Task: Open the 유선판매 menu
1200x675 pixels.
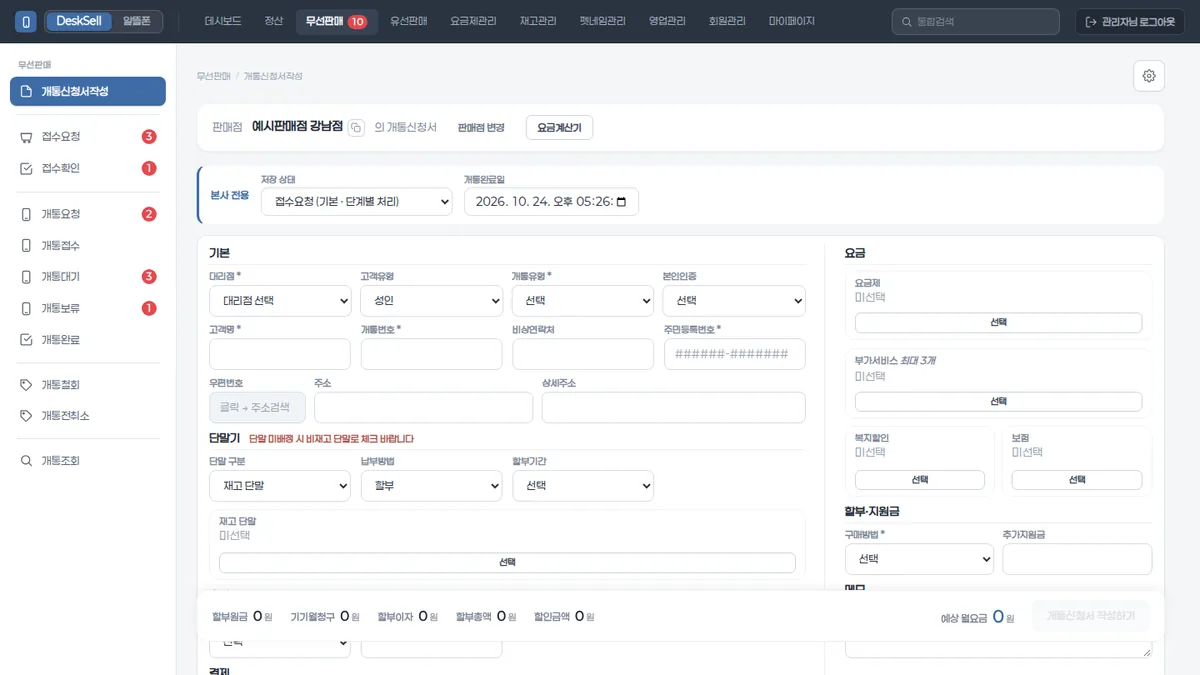Action: [409, 21]
